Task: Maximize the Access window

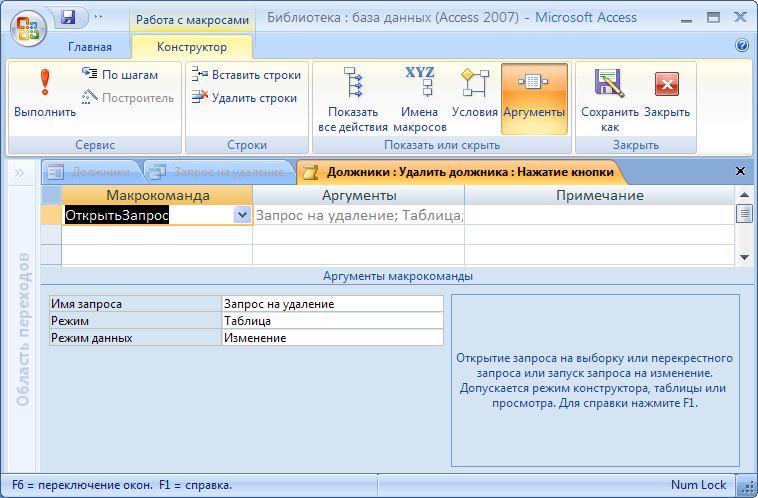Action: (x=713, y=18)
